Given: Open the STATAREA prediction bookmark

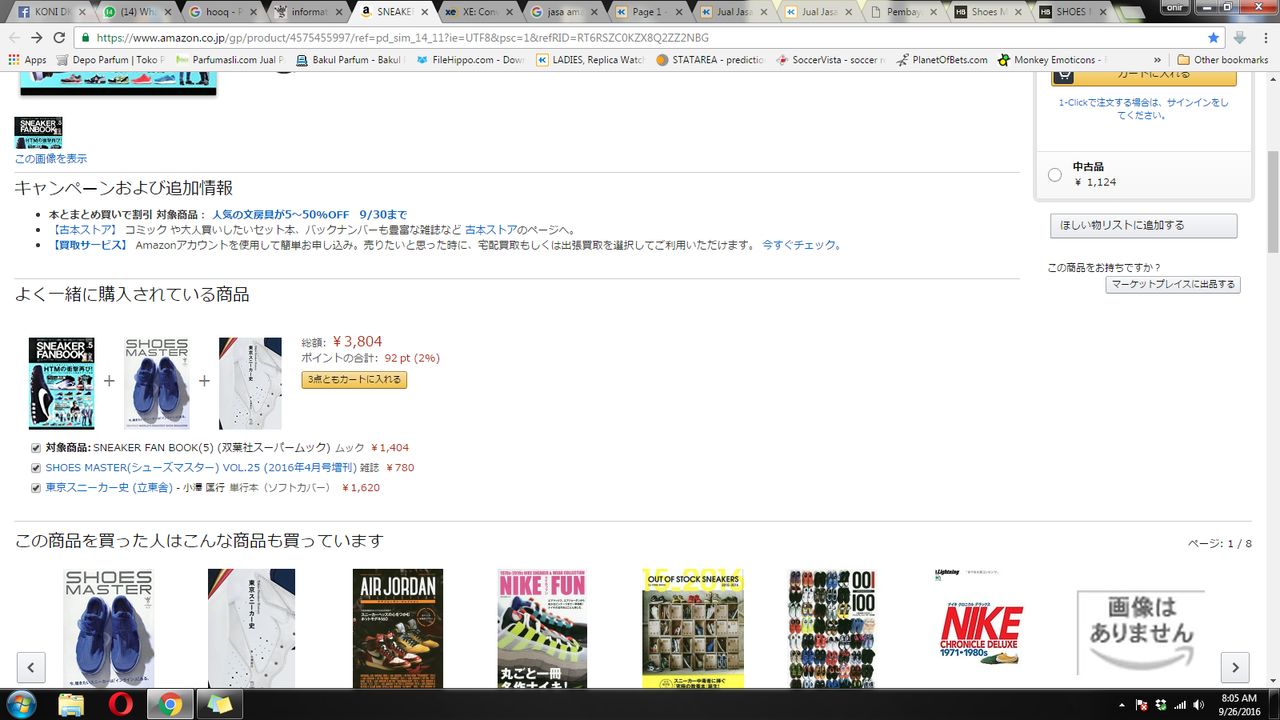Looking at the screenshot, I should coord(711,60).
